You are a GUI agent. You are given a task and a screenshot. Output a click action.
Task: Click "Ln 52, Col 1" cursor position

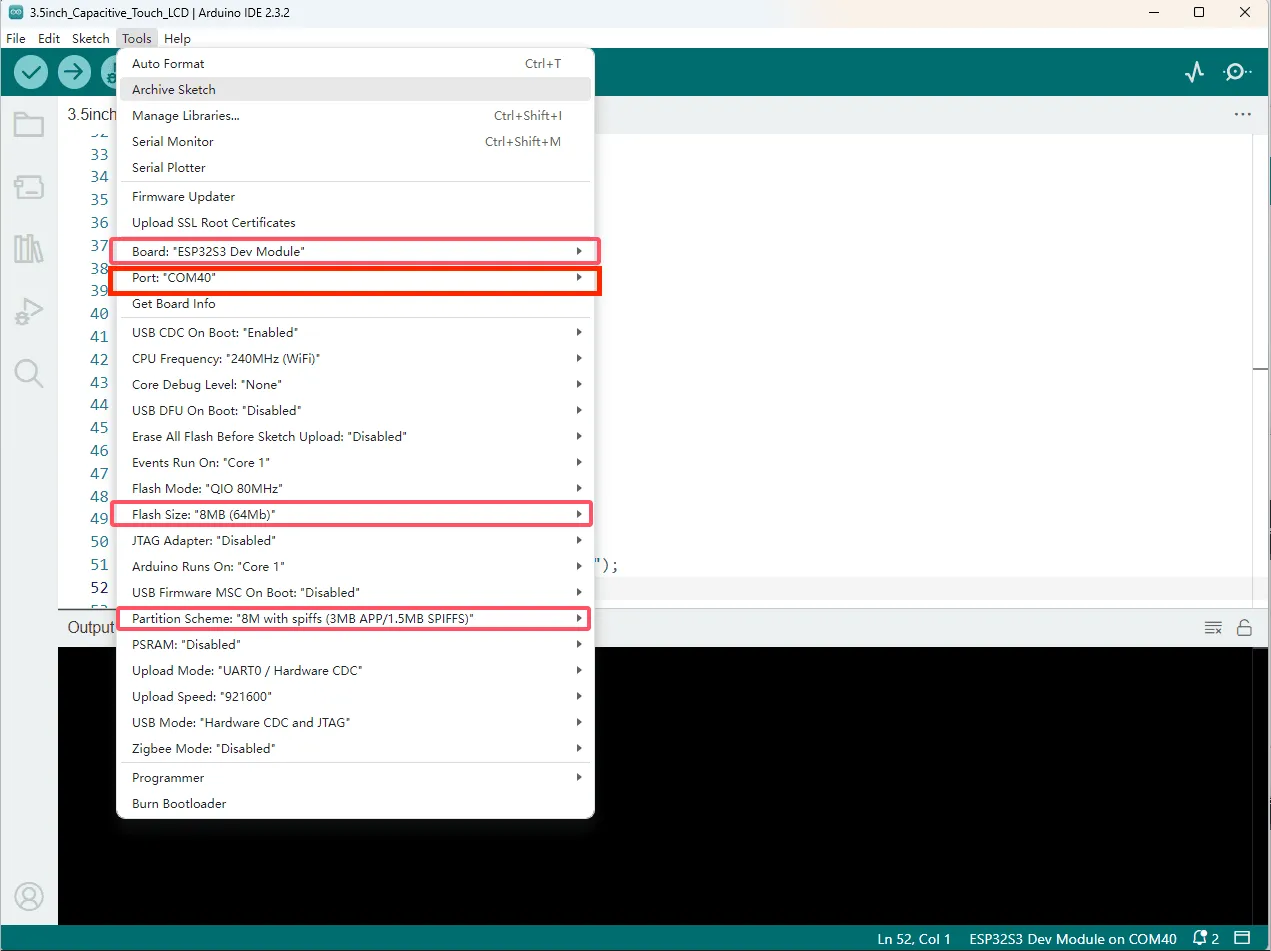[x=914, y=939]
